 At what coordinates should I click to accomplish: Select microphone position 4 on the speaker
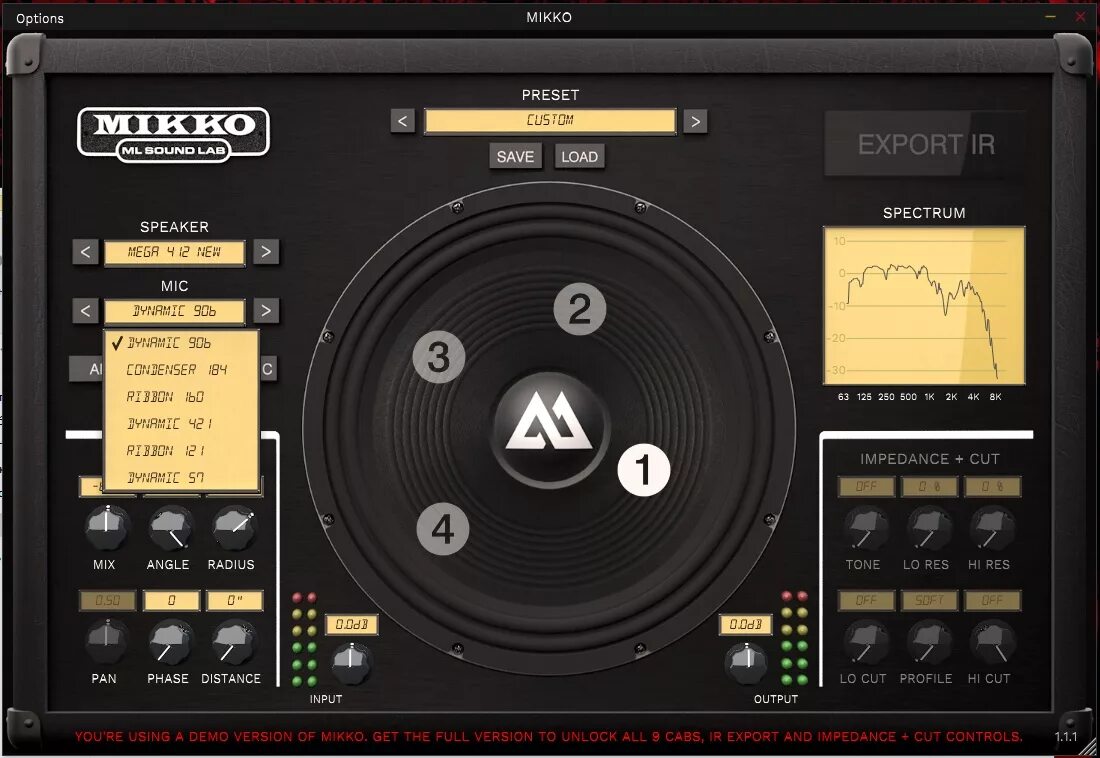click(x=443, y=529)
